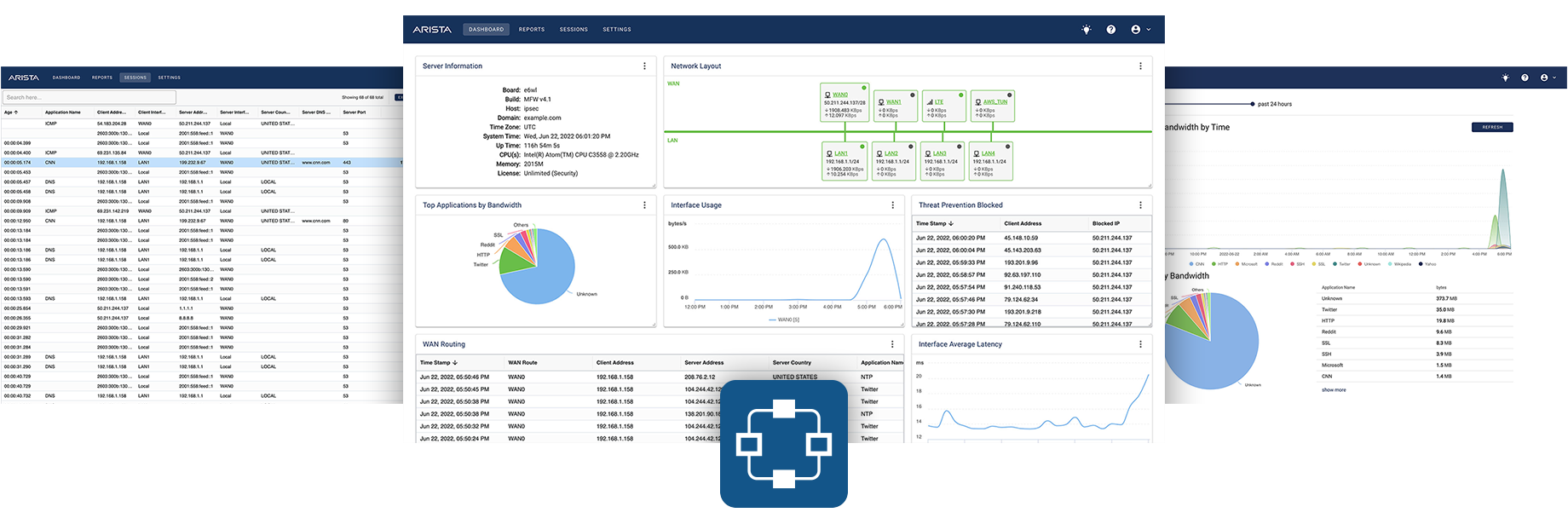This screenshot has height=524, width=1568.
Task: Click the Server Information widget resize handle
Action: coord(654,185)
